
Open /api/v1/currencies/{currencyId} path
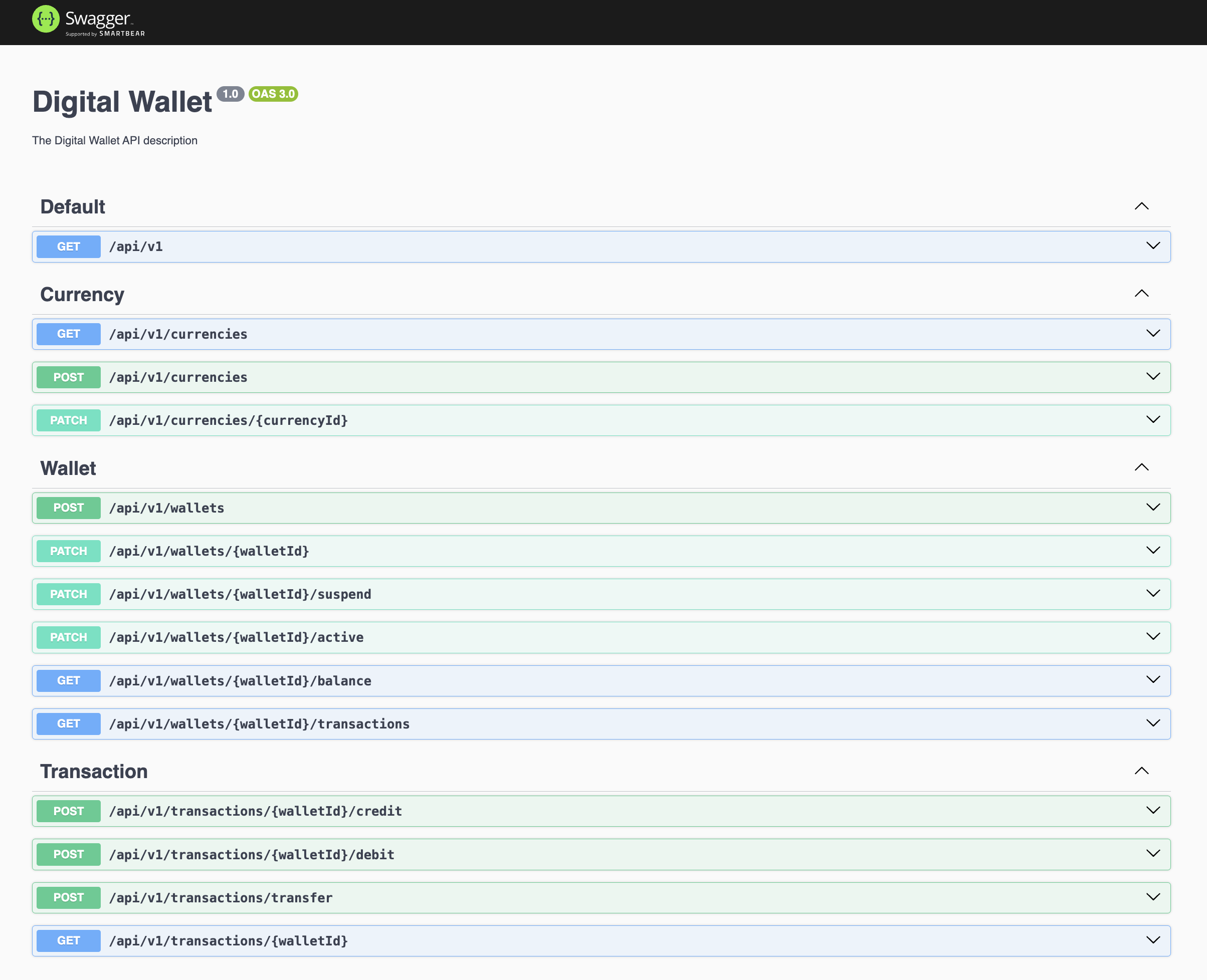pyautogui.click(x=228, y=420)
